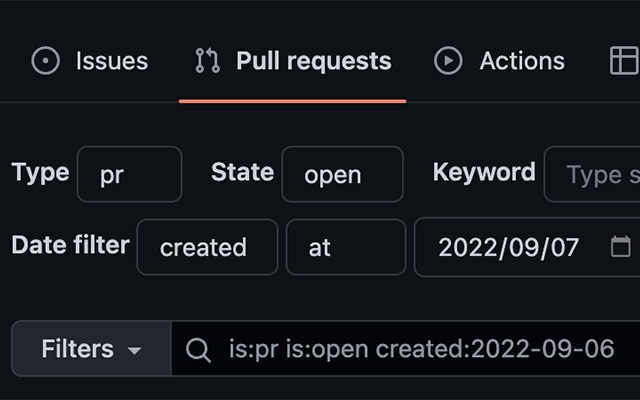Viewport: 640px width, 400px height.
Task: Click the Actions play icon
Action: pyautogui.click(x=448, y=61)
